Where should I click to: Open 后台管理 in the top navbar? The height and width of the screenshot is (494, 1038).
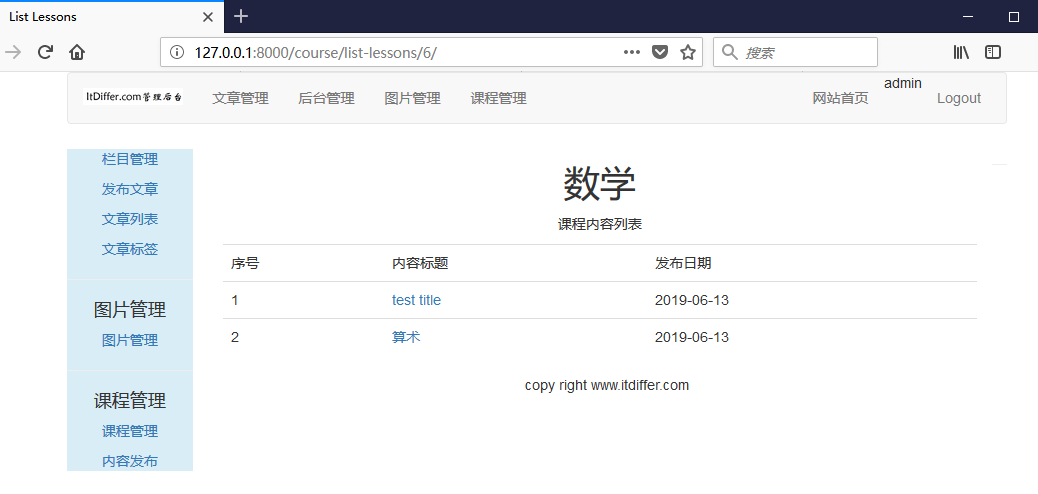pos(326,99)
